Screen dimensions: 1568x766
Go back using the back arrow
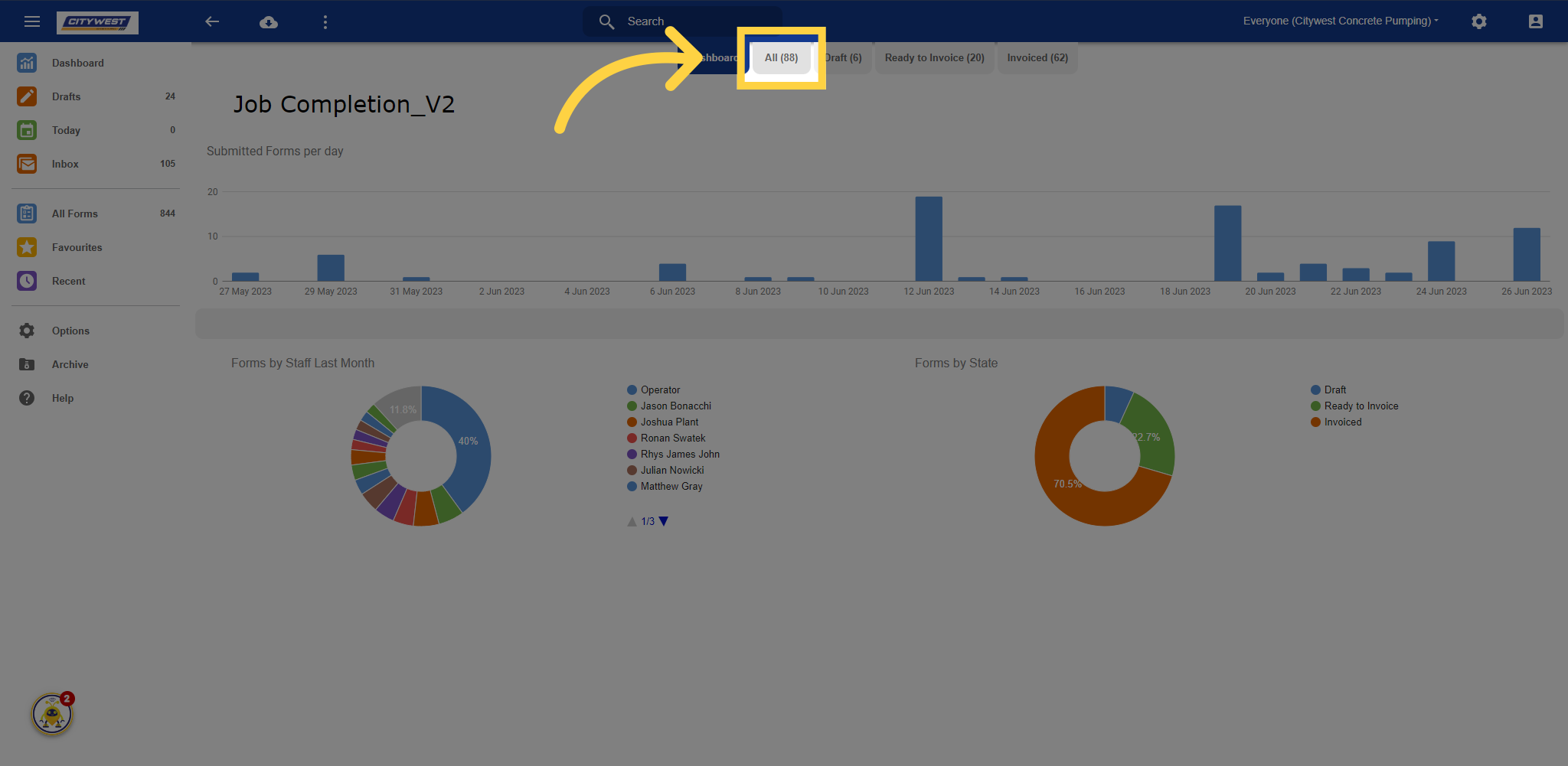tap(212, 21)
